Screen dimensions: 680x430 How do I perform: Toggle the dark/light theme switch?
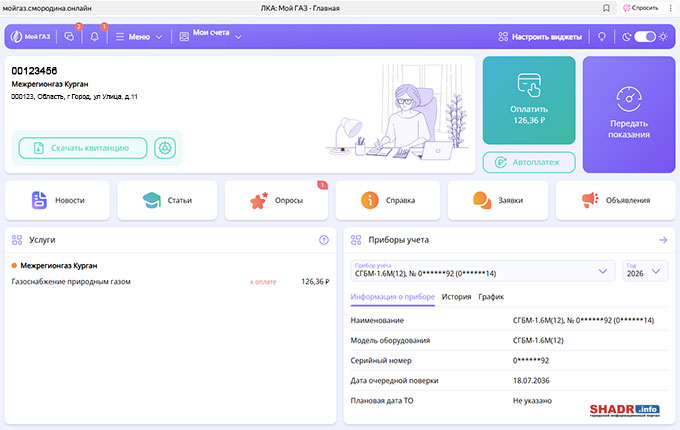pos(644,37)
